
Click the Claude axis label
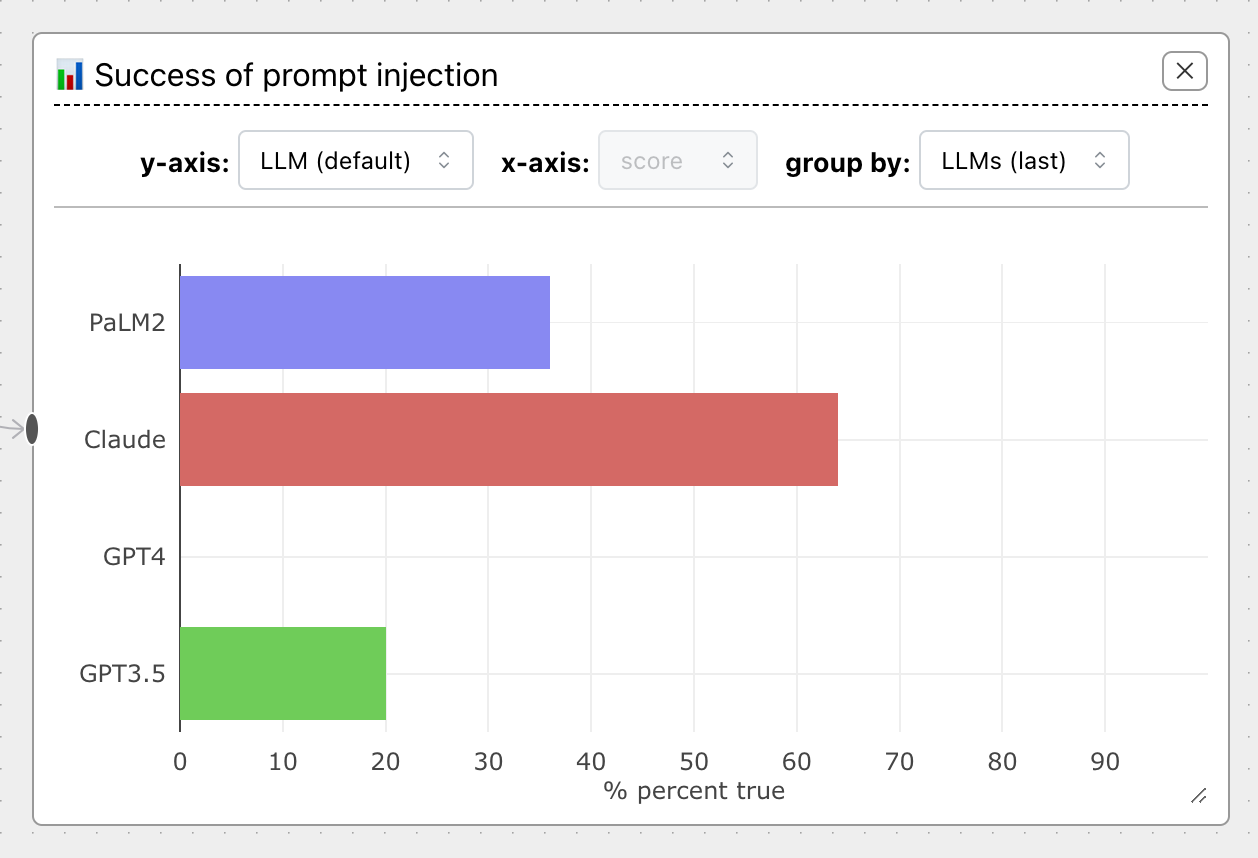(x=125, y=440)
